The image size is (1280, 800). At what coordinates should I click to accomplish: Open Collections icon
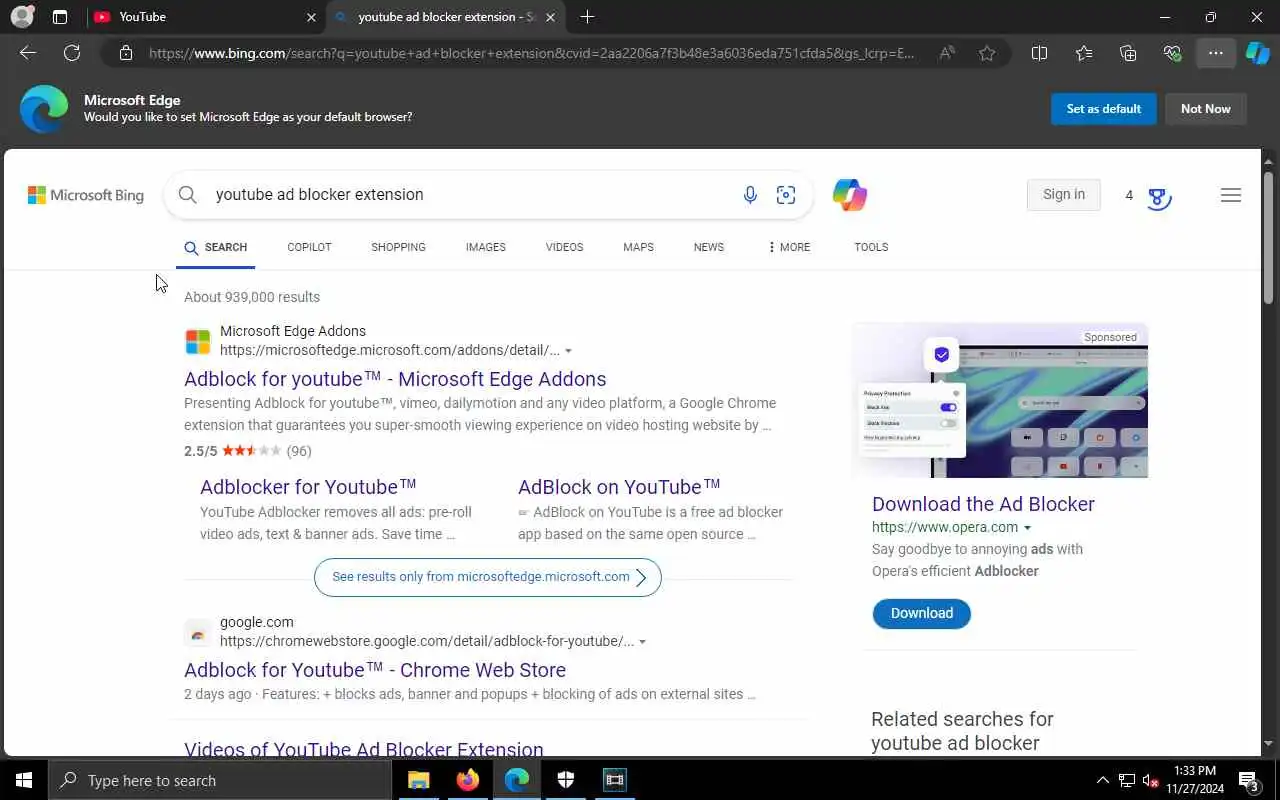[1128, 53]
